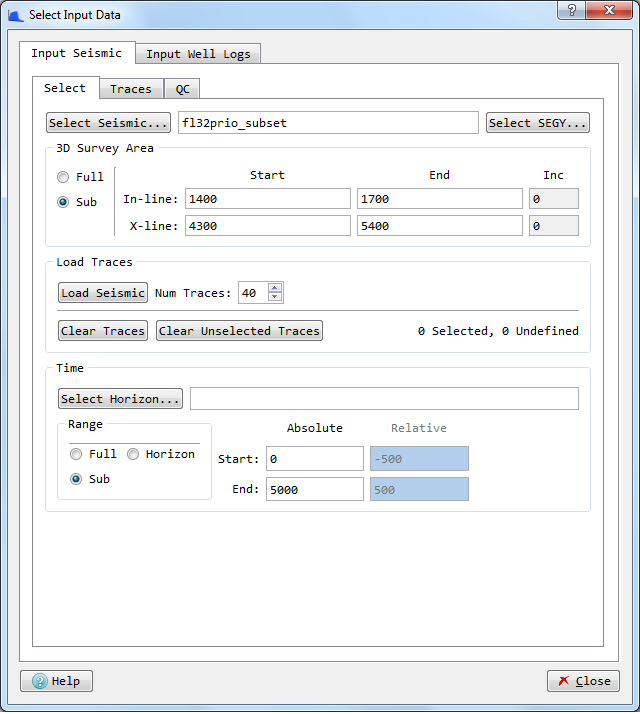Edit the X-line start value 4300
The image size is (640, 714).
268,226
